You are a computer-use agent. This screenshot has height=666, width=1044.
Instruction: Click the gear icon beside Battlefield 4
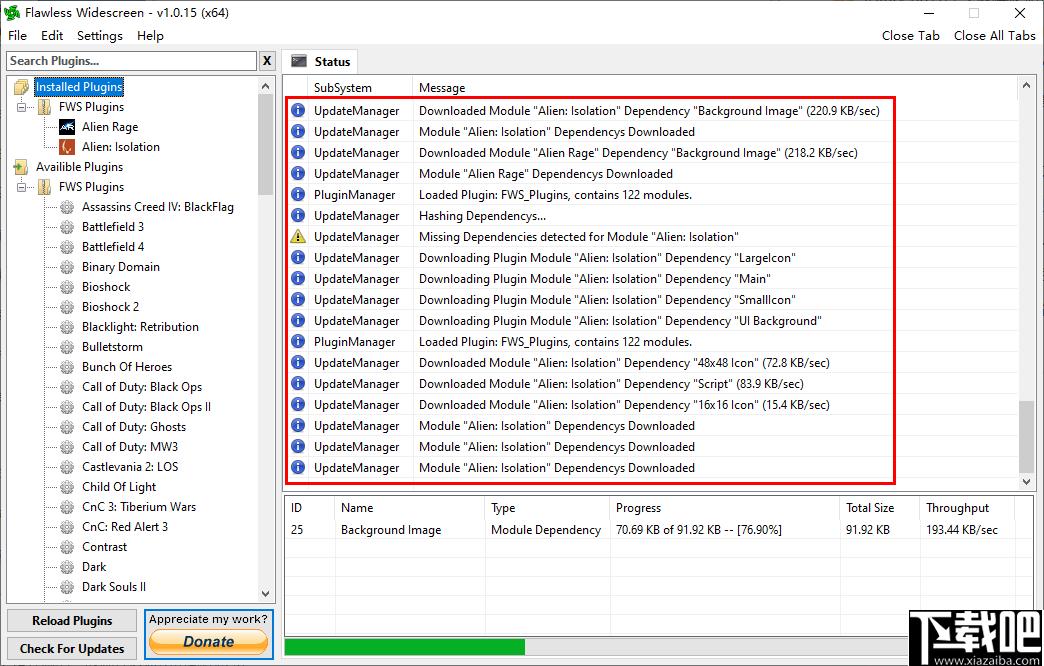[x=67, y=247]
